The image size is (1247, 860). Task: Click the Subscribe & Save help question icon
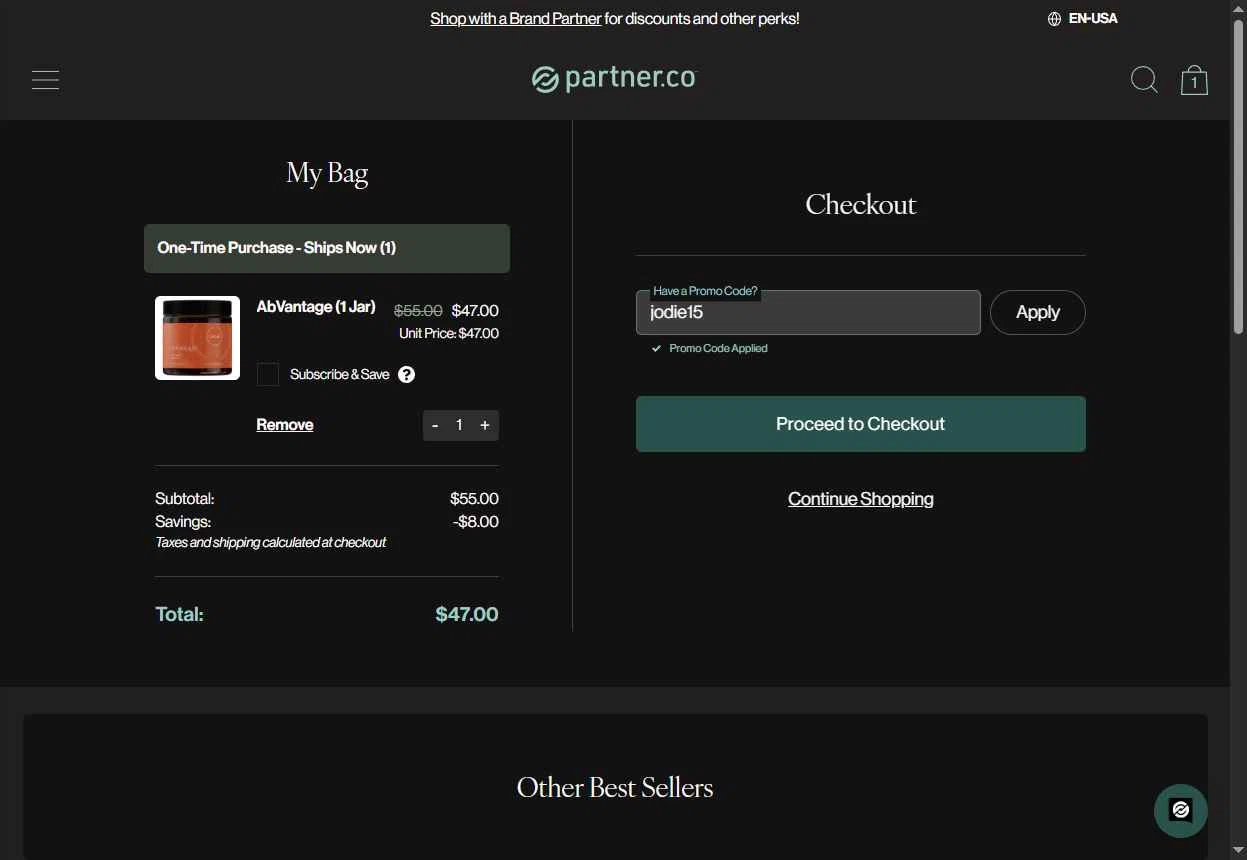click(406, 375)
